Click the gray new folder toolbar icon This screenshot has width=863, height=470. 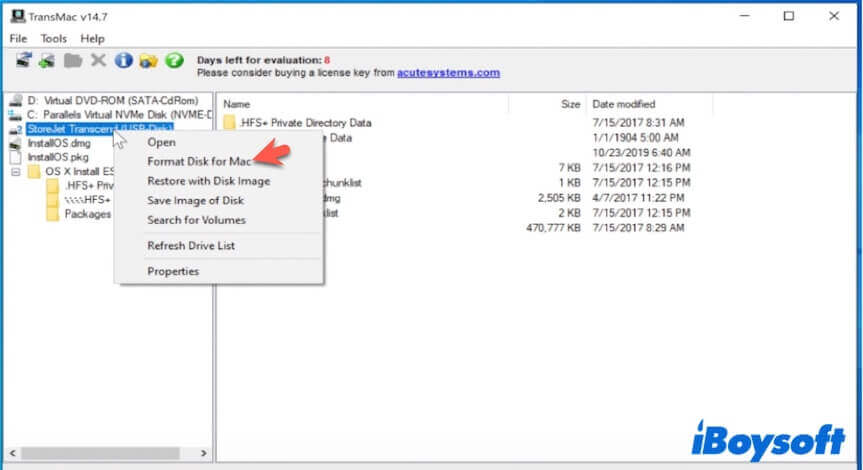pyautogui.click(x=73, y=61)
